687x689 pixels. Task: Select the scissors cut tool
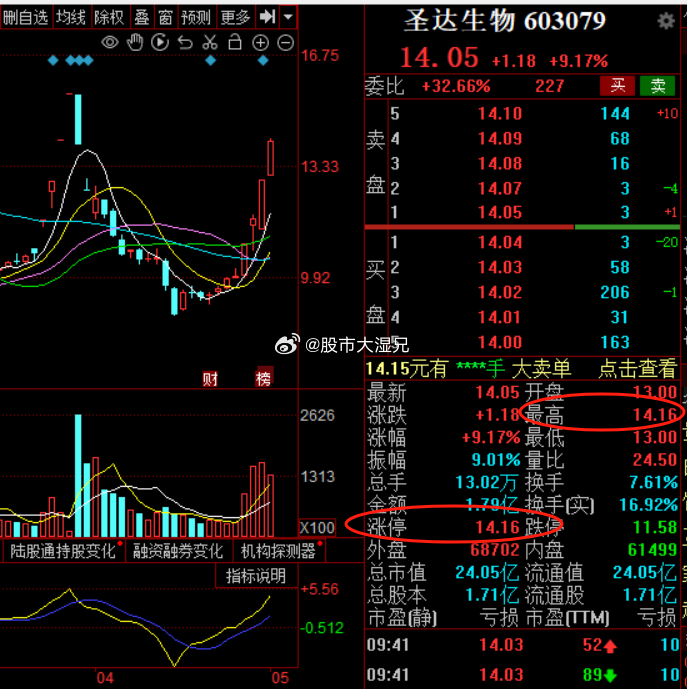[x=210, y=42]
